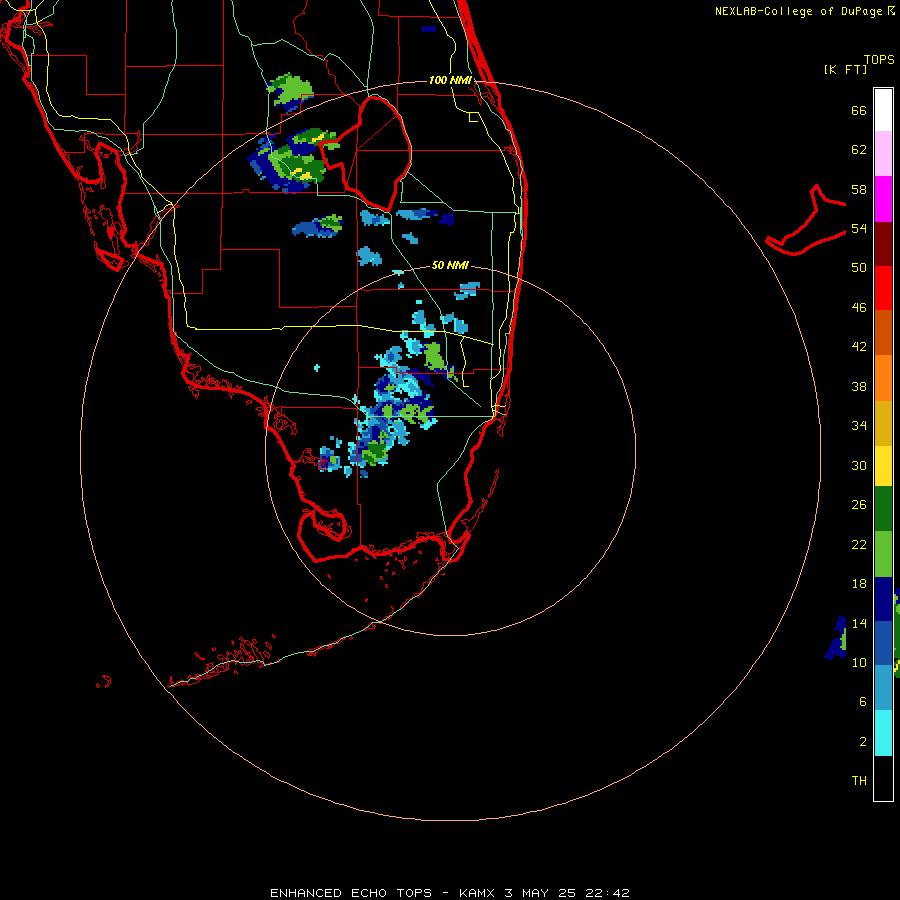Click the "3 MAY 25" date in the caption

pyautogui.click(x=540, y=893)
